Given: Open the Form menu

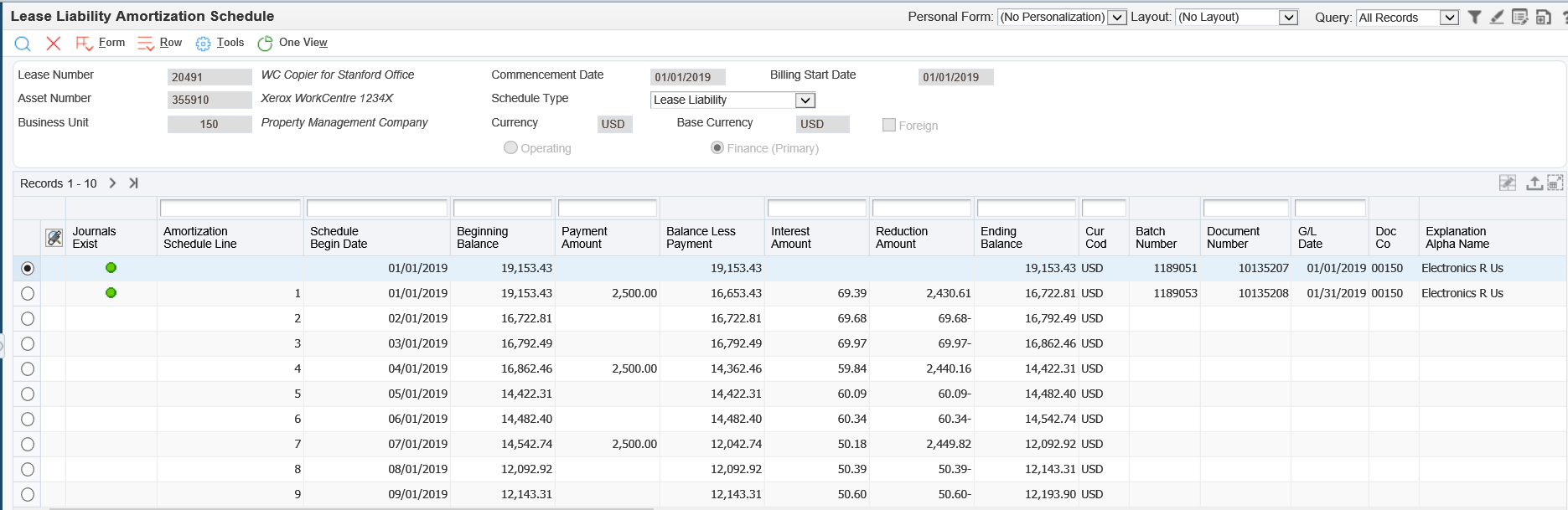Looking at the screenshot, I should pyautogui.click(x=111, y=43).
